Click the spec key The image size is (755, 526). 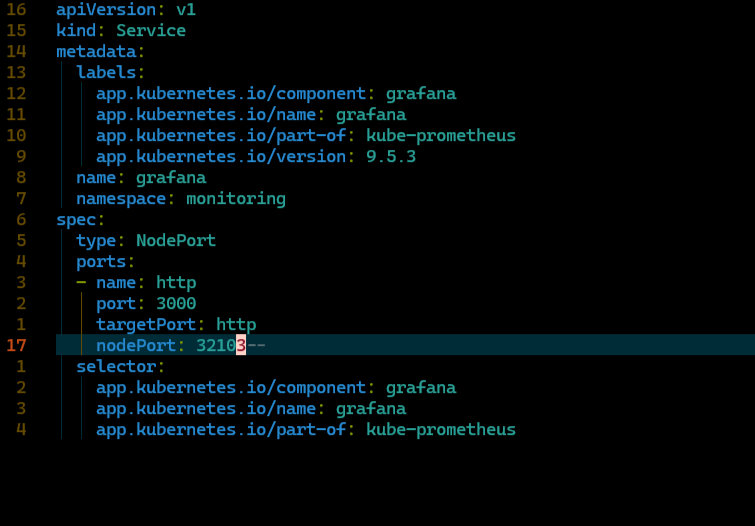(x=77, y=220)
